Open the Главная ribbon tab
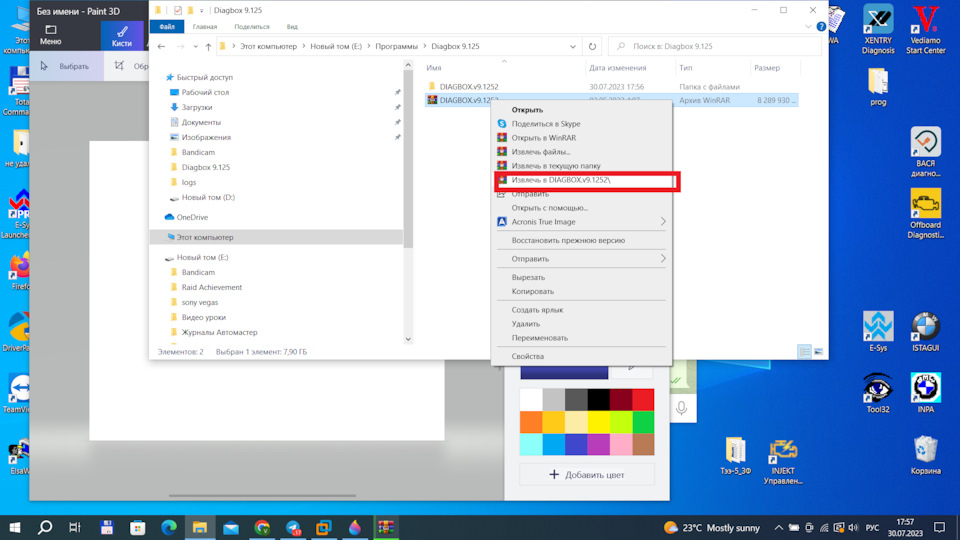The height and width of the screenshot is (540, 960). click(204, 27)
